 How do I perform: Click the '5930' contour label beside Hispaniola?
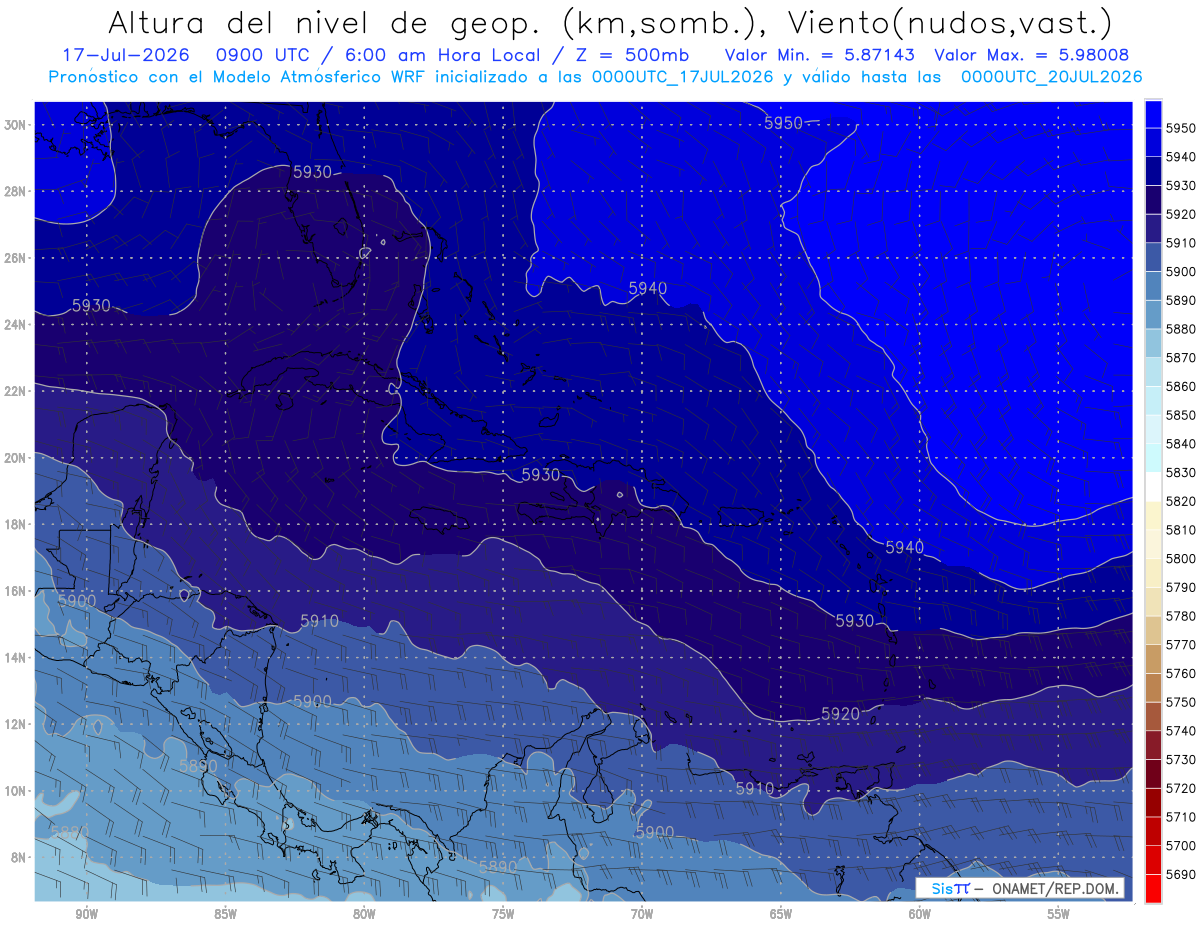point(541,475)
